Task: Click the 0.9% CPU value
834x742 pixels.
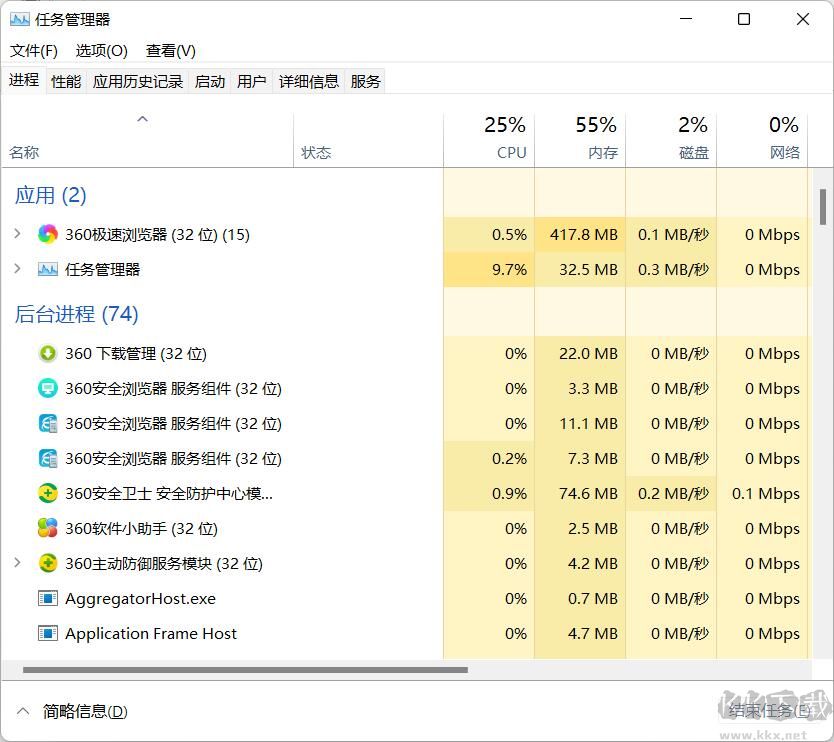Action: click(x=510, y=494)
